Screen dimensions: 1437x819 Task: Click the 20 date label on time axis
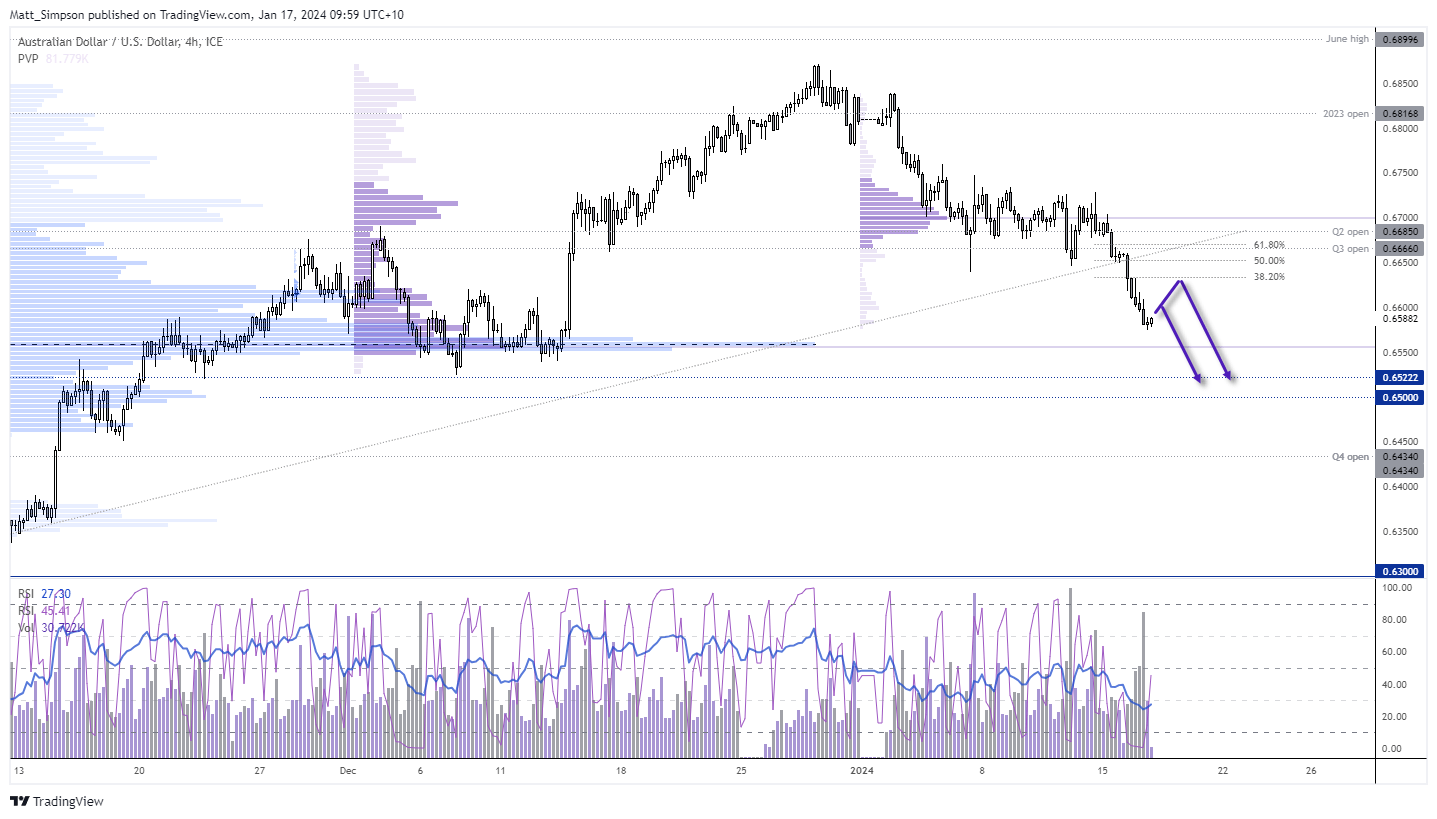pyautogui.click(x=140, y=771)
